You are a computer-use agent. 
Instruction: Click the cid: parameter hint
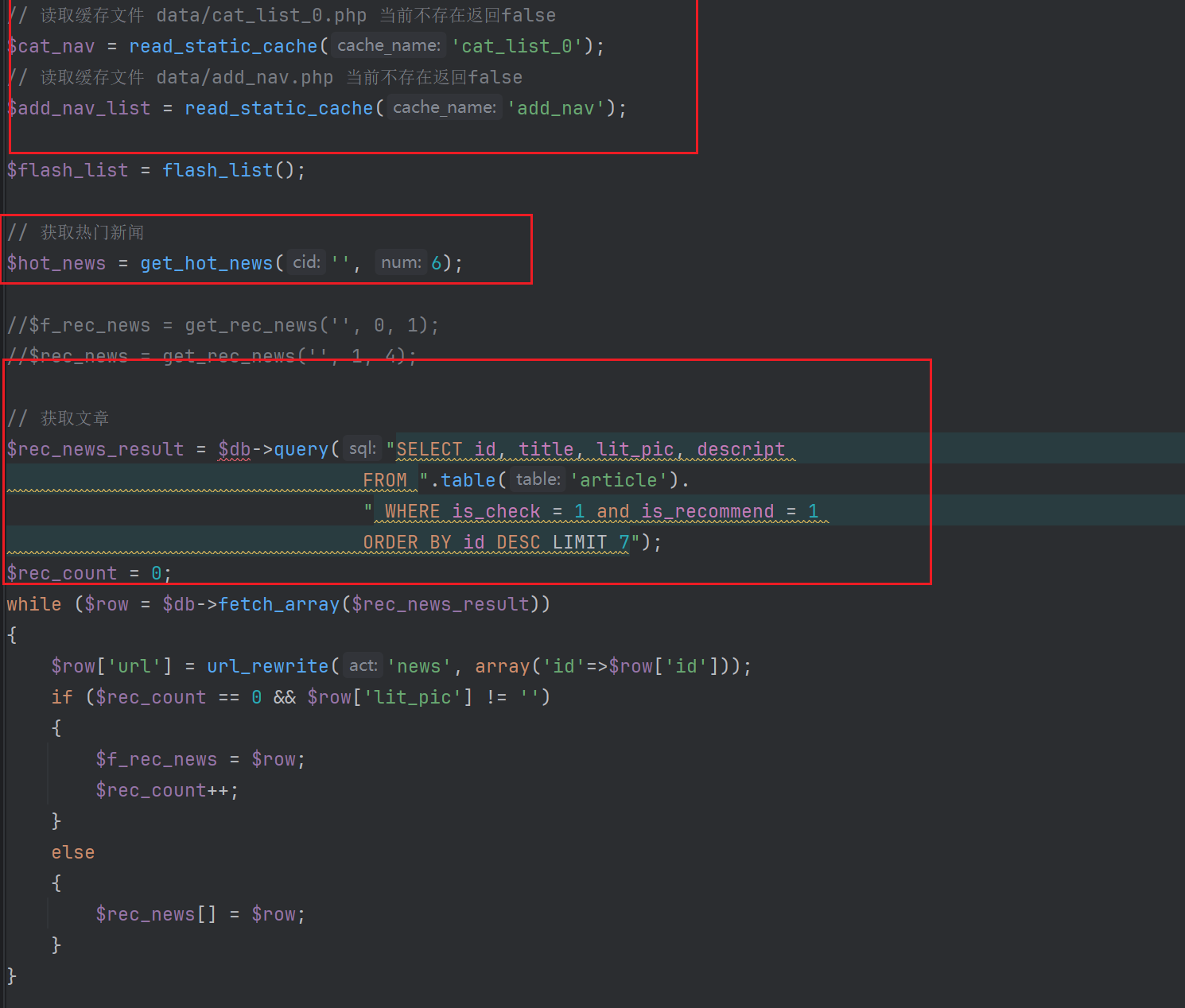[x=306, y=262]
